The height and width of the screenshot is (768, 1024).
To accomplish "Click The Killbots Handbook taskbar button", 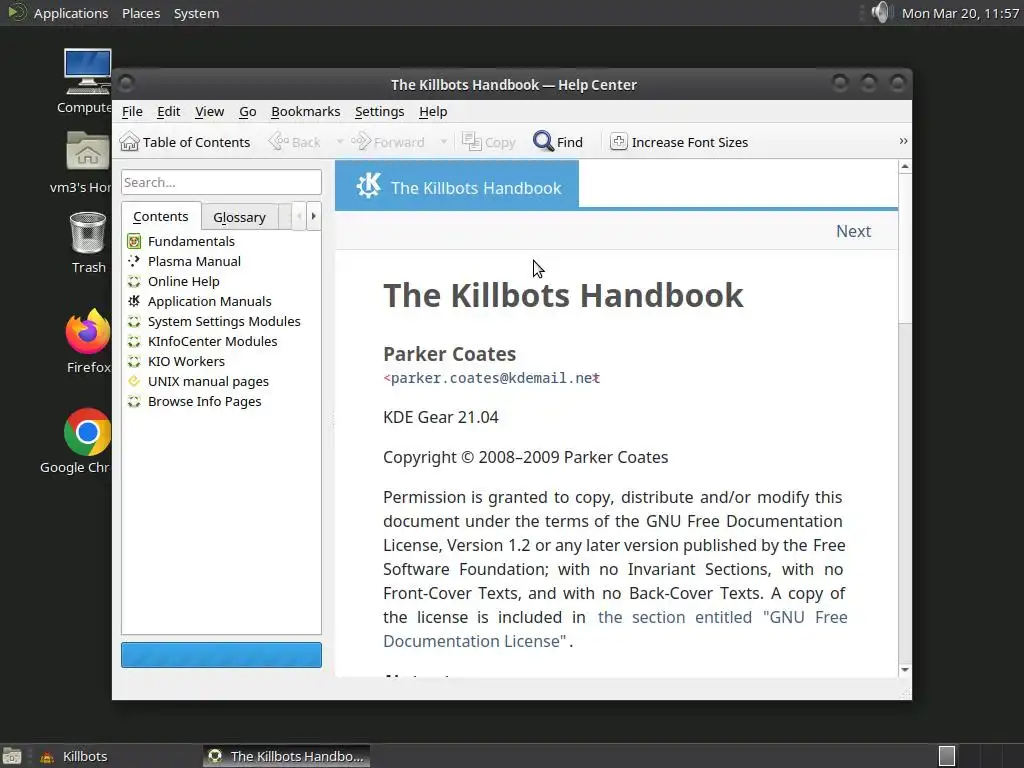I will click(286, 756).
